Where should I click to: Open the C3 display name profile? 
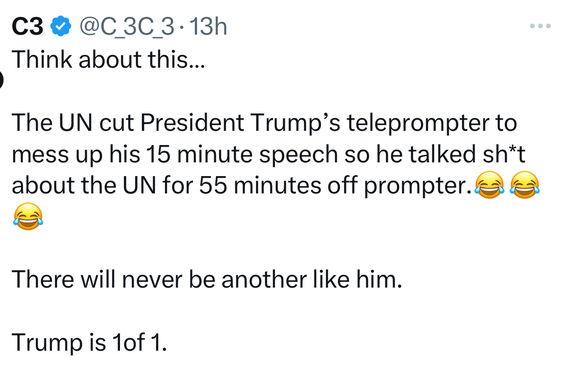click(x=28, y=26)
